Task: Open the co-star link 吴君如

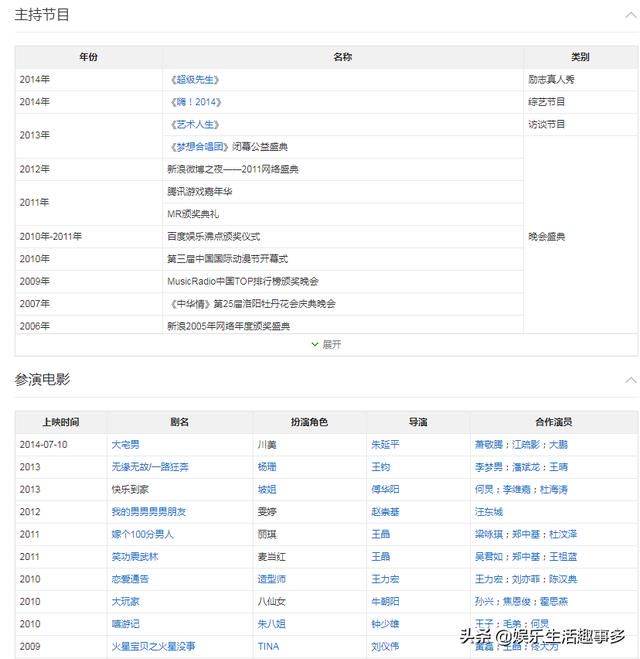Action: 489,557
